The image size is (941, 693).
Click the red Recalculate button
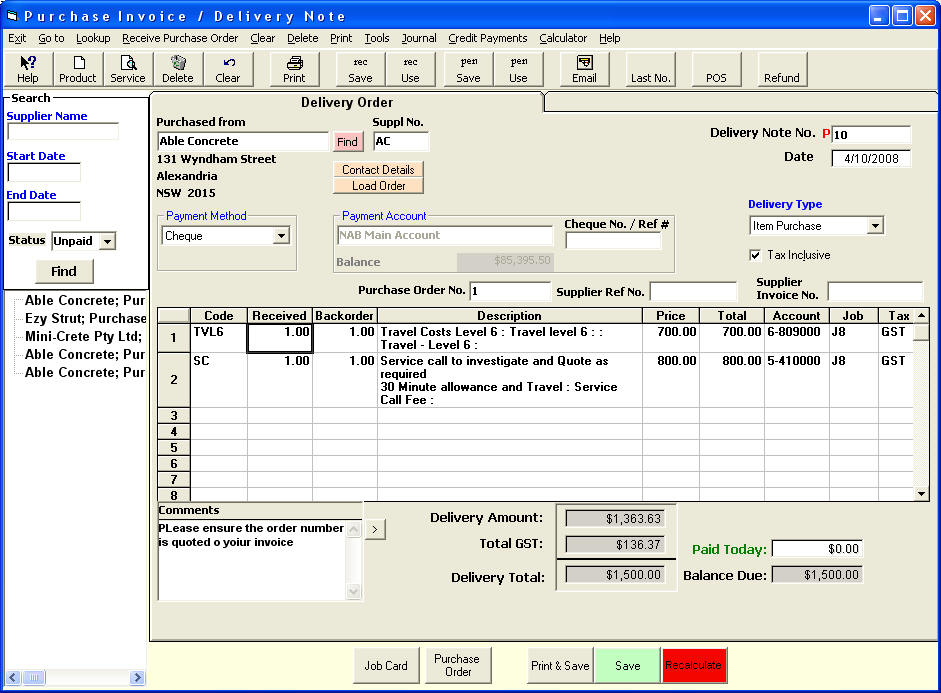[x=694, y=665]
